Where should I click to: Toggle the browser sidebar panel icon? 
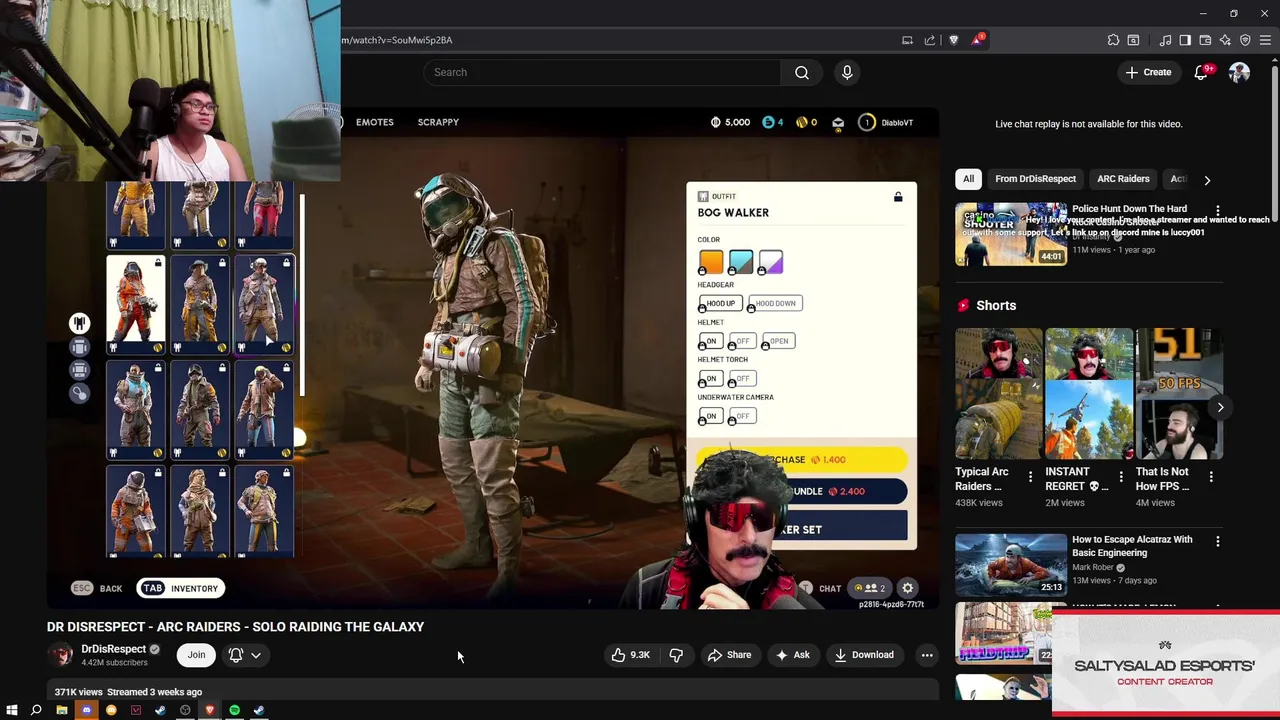(1185, 40)
